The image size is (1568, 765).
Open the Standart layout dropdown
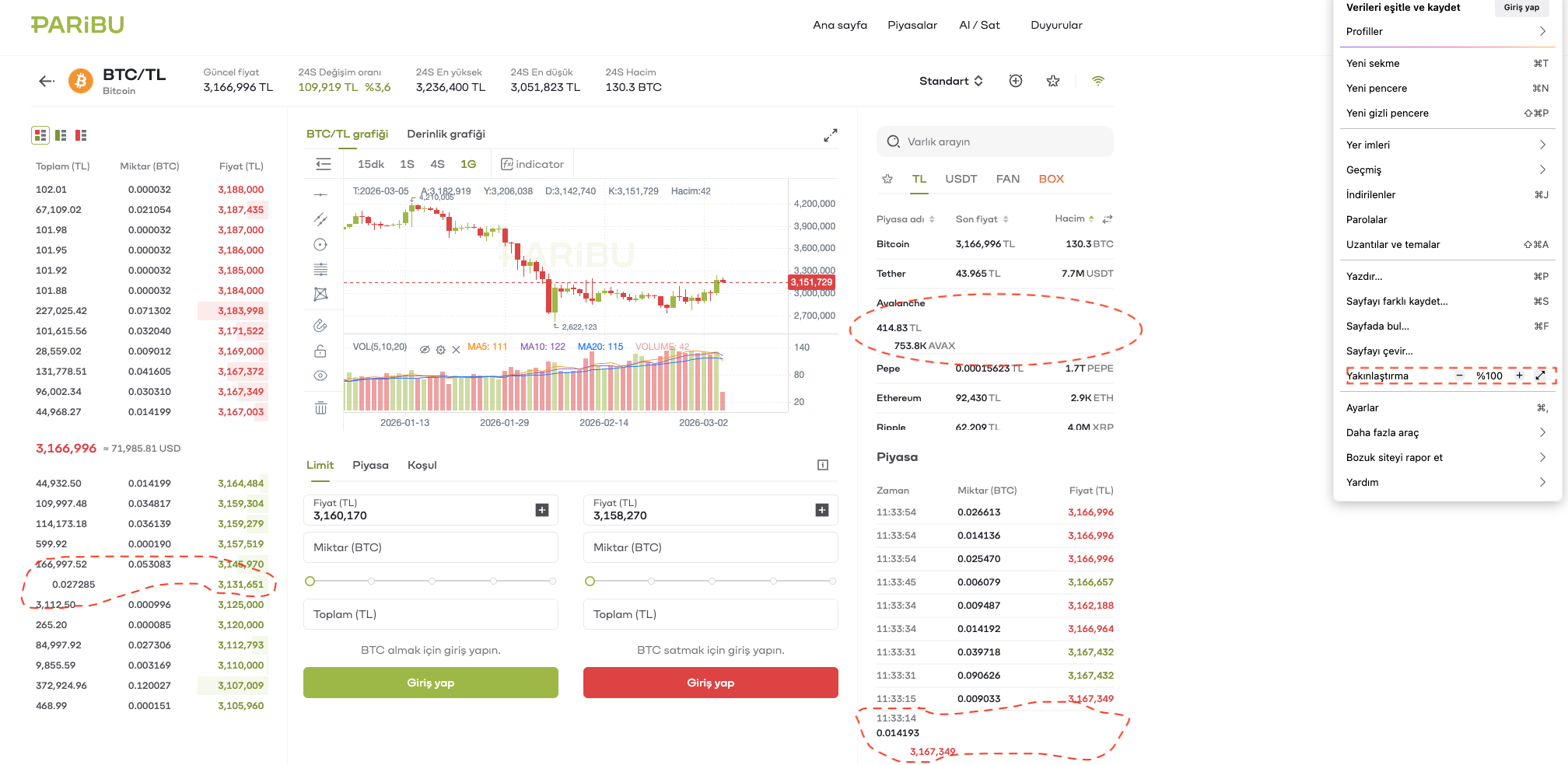[x=950, y=81]
